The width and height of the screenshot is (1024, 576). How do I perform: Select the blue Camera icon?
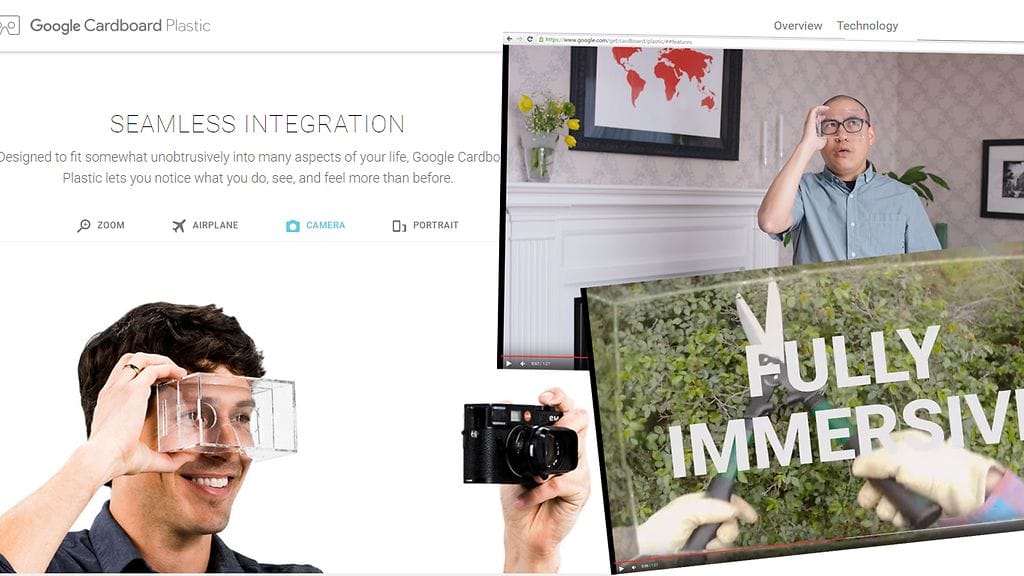coord(293,226)
